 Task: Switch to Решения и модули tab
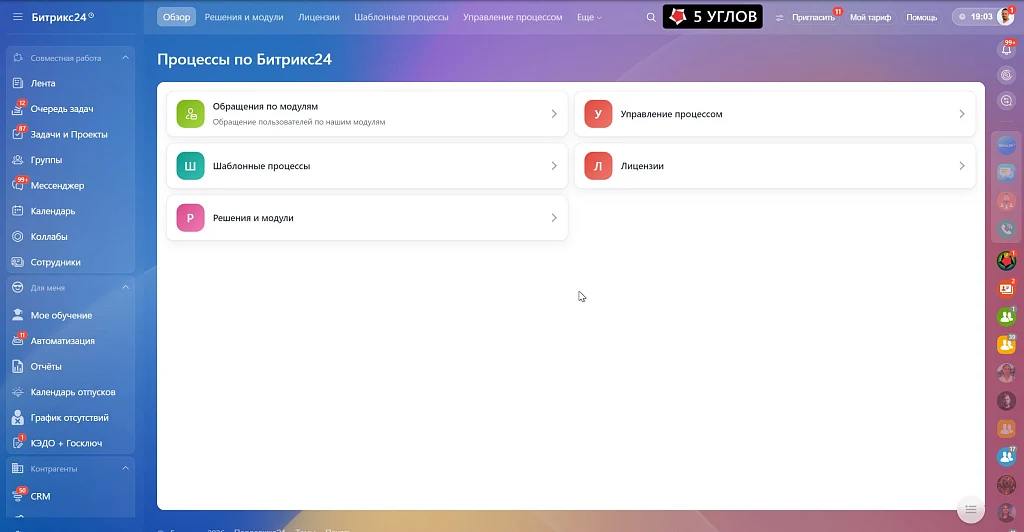244,17
